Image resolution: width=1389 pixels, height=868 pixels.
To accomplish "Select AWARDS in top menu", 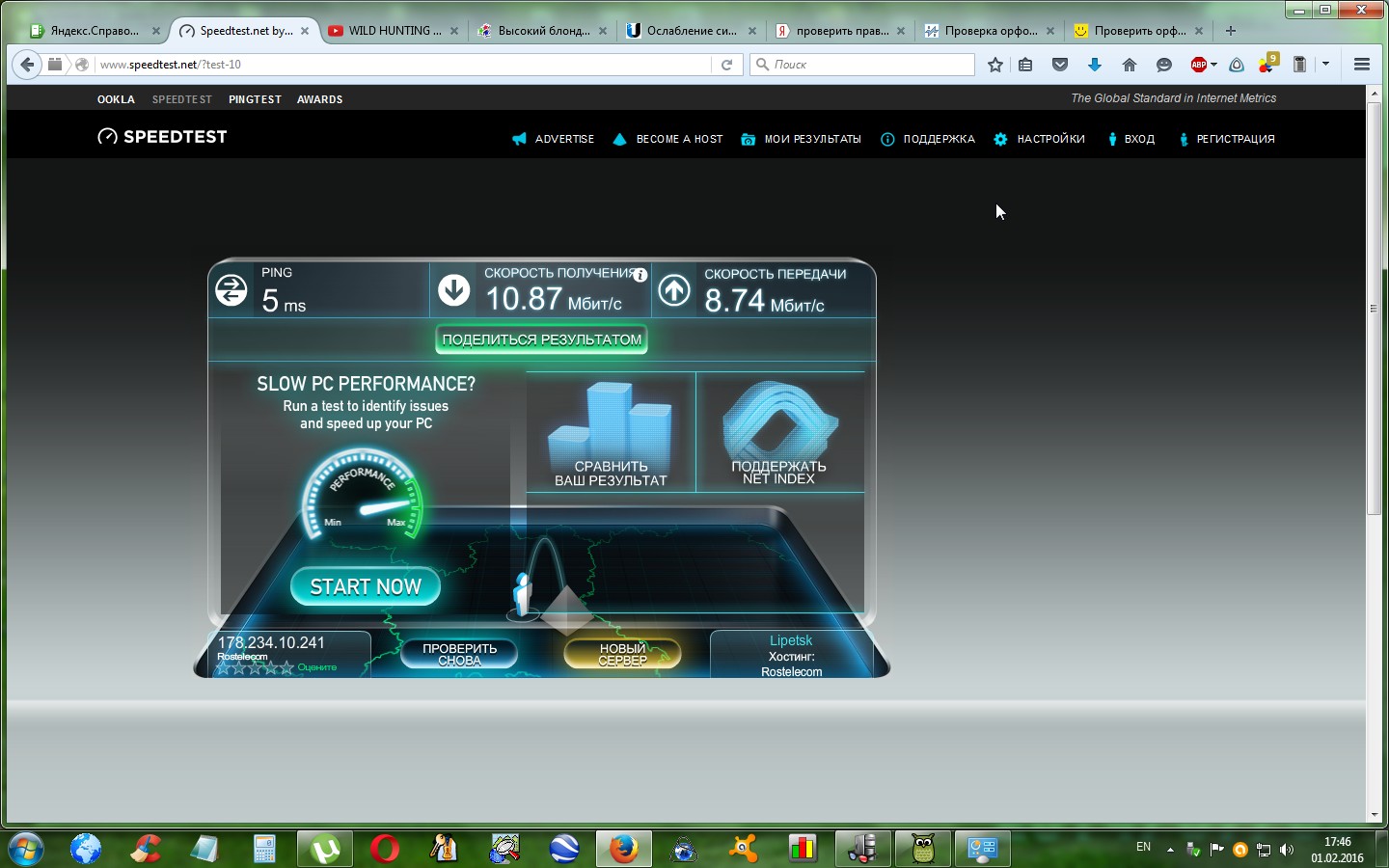I will pyautogui.click(x=319, y=99).
